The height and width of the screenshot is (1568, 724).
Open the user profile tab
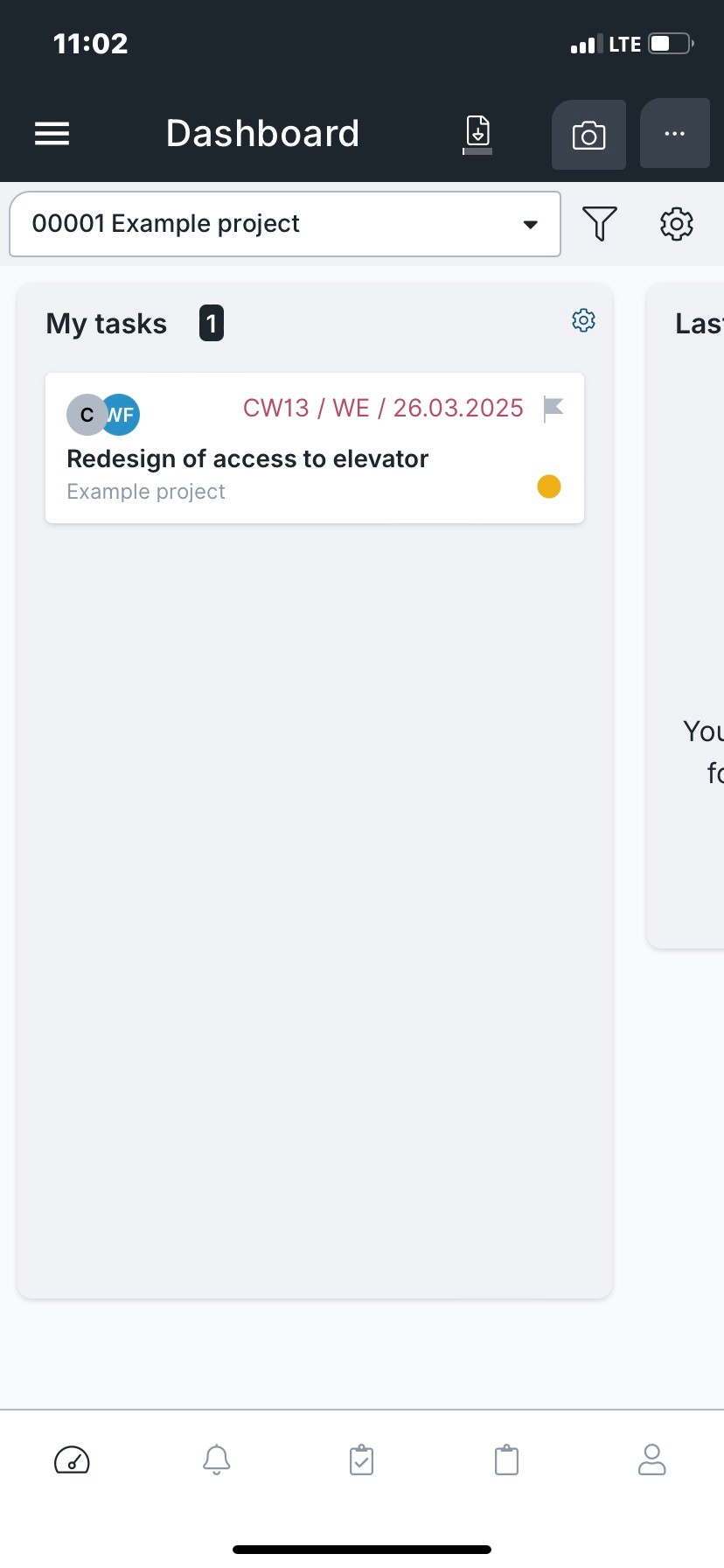(x=652, y=1460)
